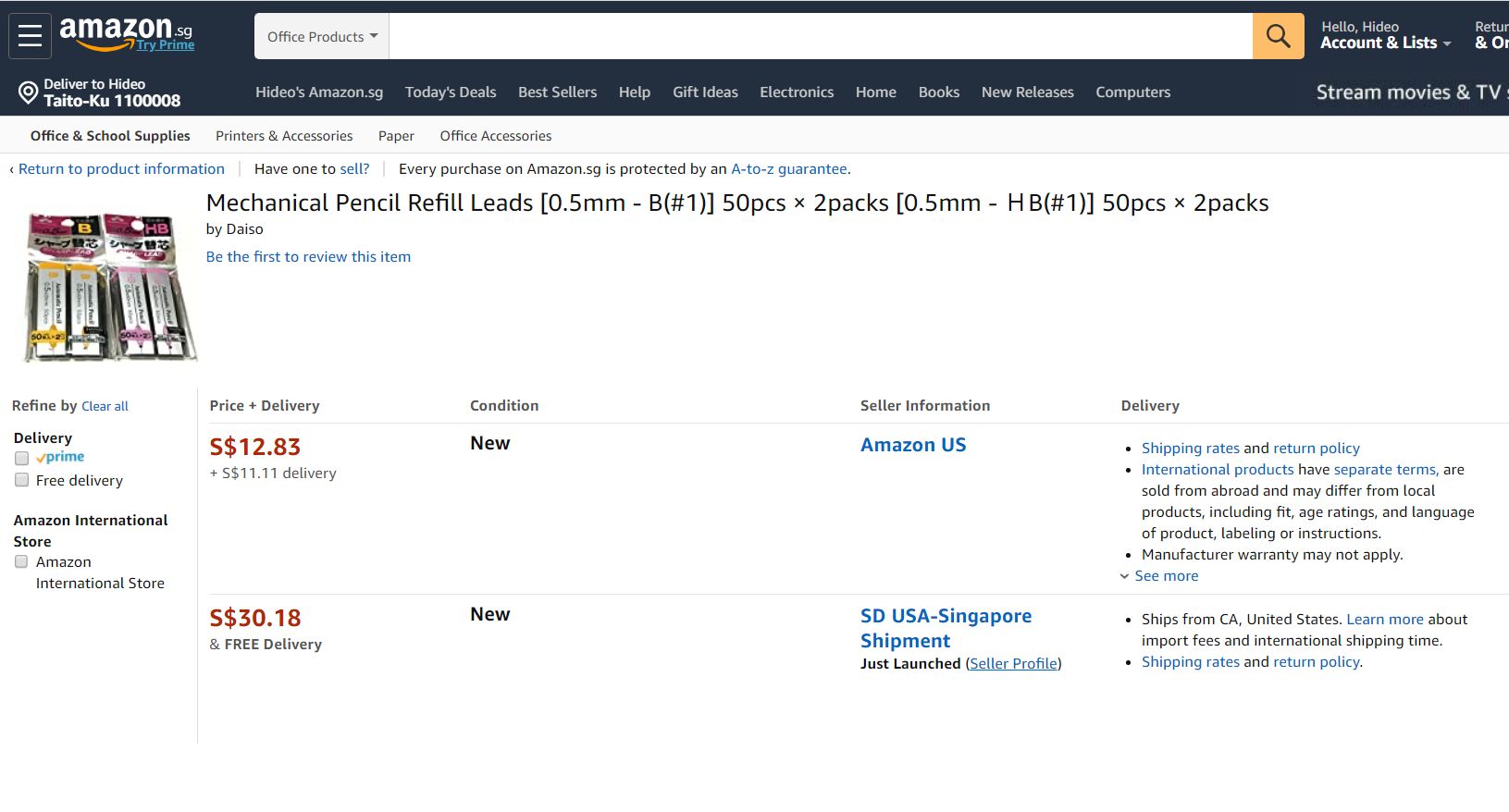This screenshot has height=812, width=1509.
Task: Click Clear all refinements
Action: tap(105, 406)
